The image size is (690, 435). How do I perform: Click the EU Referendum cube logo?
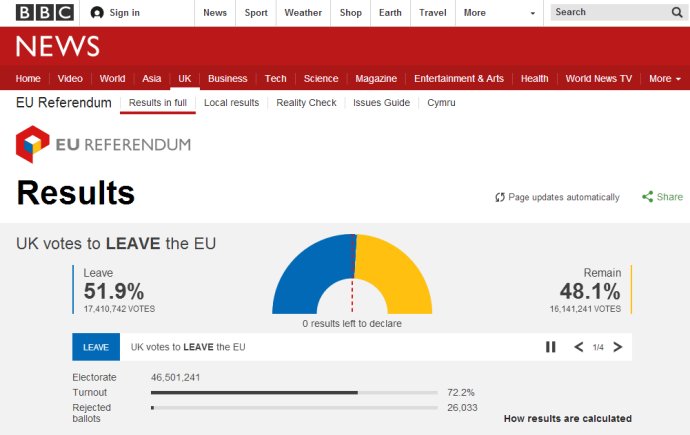33,144
